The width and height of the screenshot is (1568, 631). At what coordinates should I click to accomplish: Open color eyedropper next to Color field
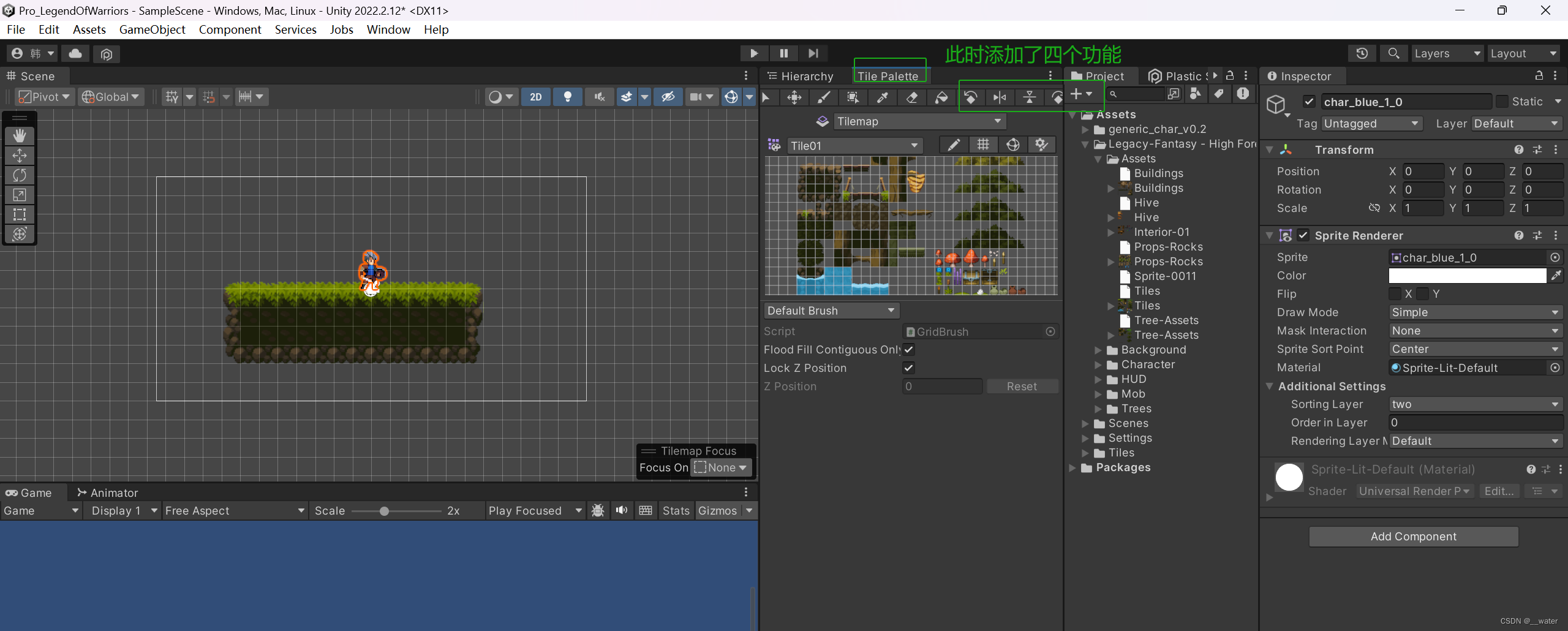click(x=1556, y=276)
